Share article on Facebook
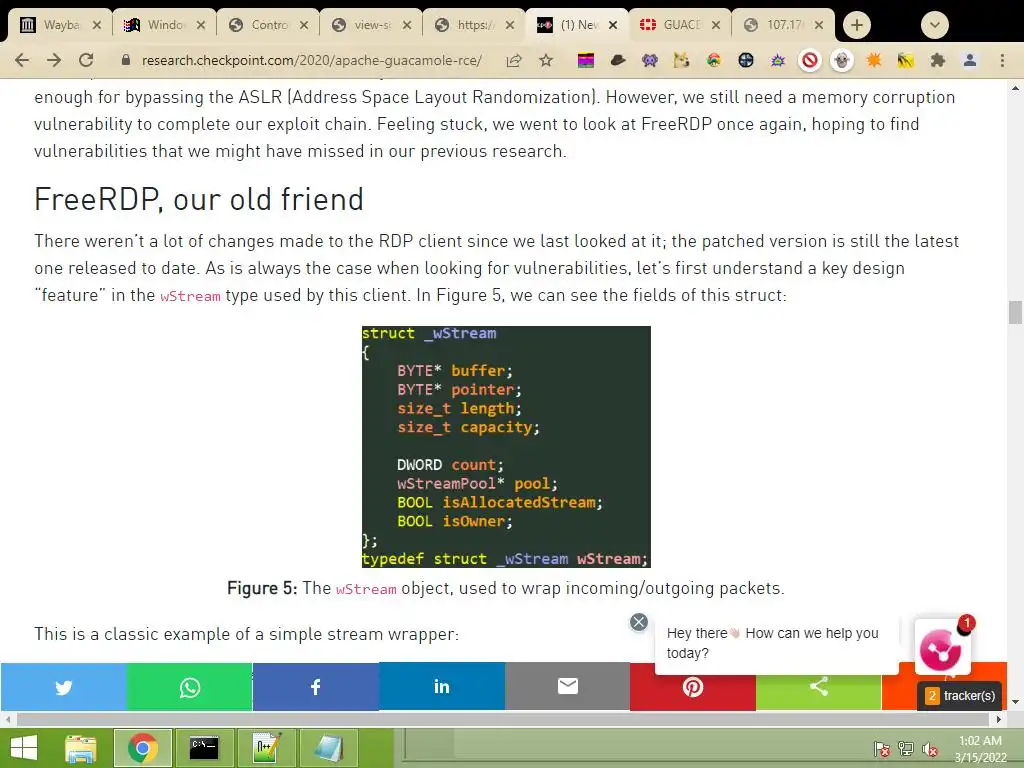1024x768 pixels. pyautogui.click(x=315, y=687)
